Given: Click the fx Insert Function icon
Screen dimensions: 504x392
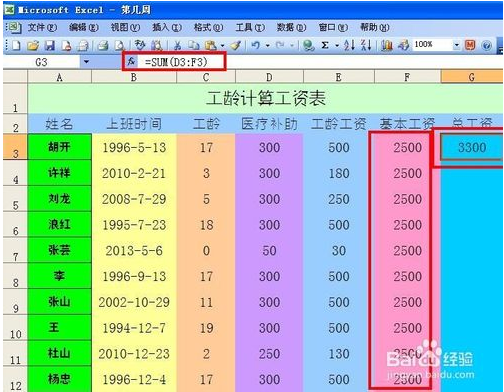Looking at the screenshot, I should (x=131, y=61).
